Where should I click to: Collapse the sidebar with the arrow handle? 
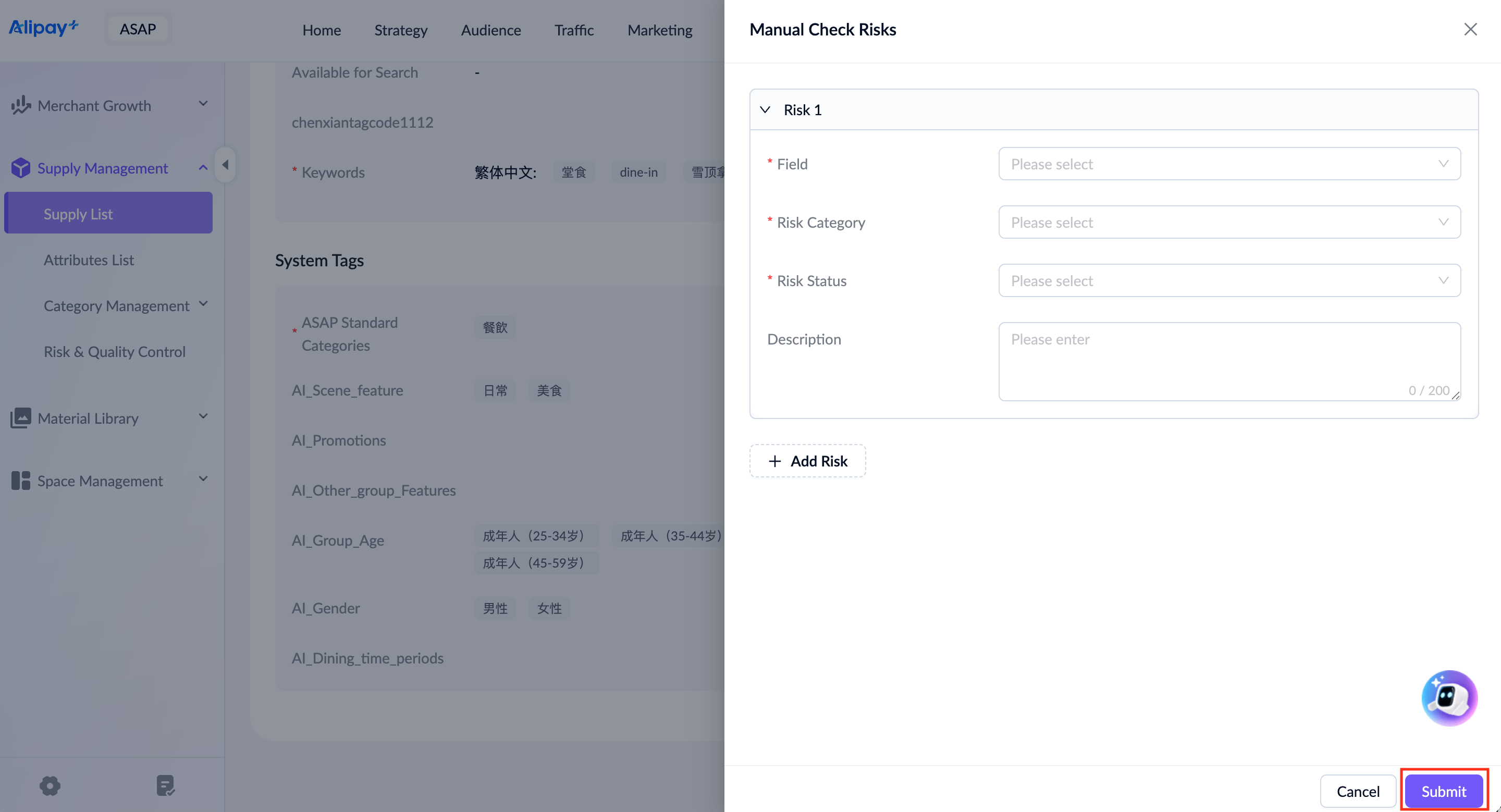225,165
